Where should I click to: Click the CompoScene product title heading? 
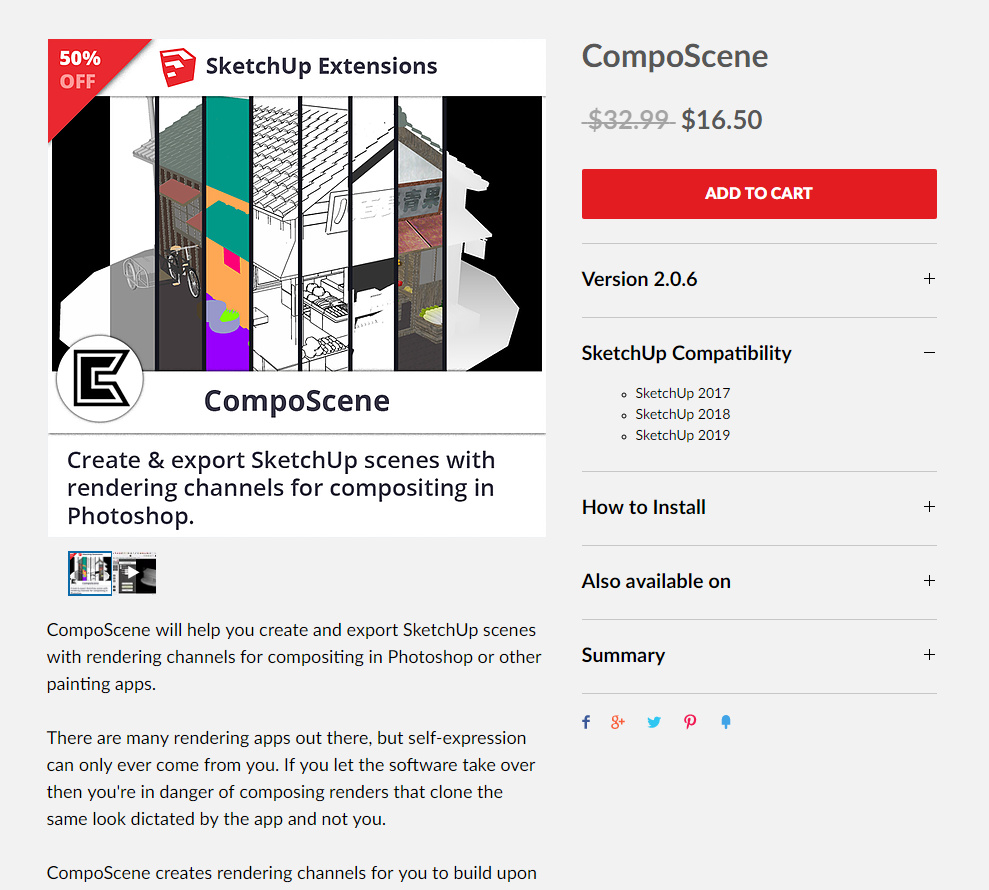point(675,56)
